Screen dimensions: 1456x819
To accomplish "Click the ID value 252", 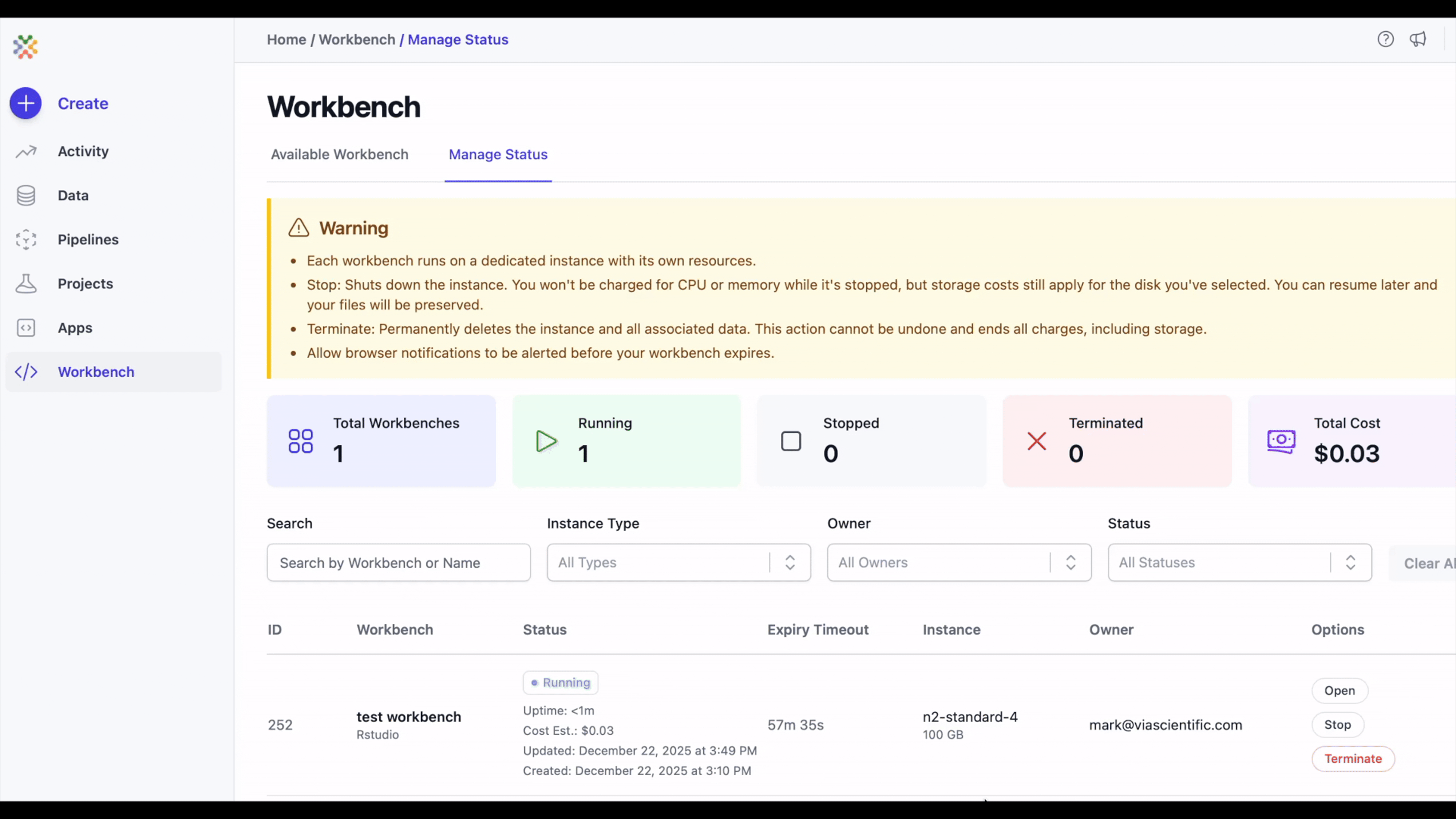I will tap(280, 725).
